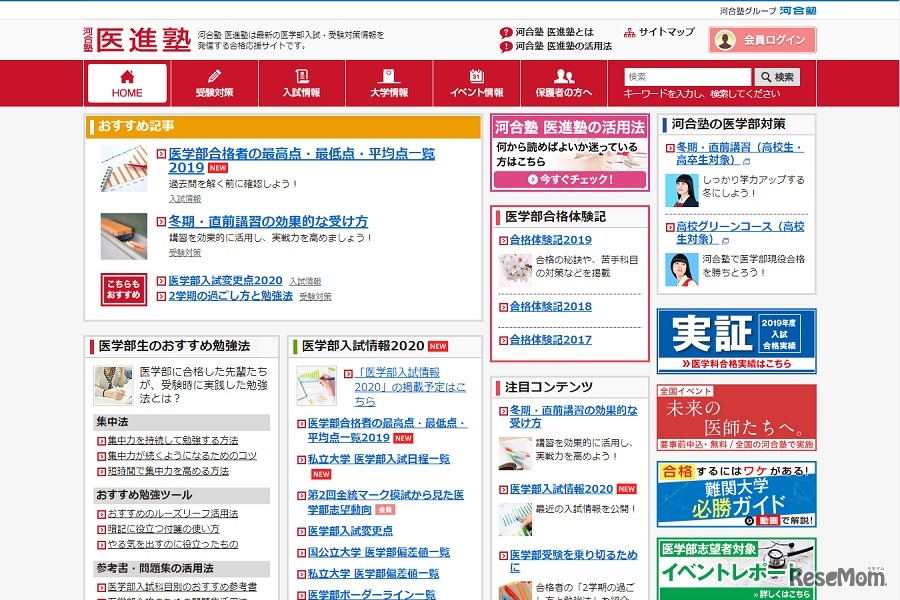Image resolution: width=900 pixels, height=600 pixels.
Task: Open the 入試情報 navigation tab
Action: click(x=302, y=83)
